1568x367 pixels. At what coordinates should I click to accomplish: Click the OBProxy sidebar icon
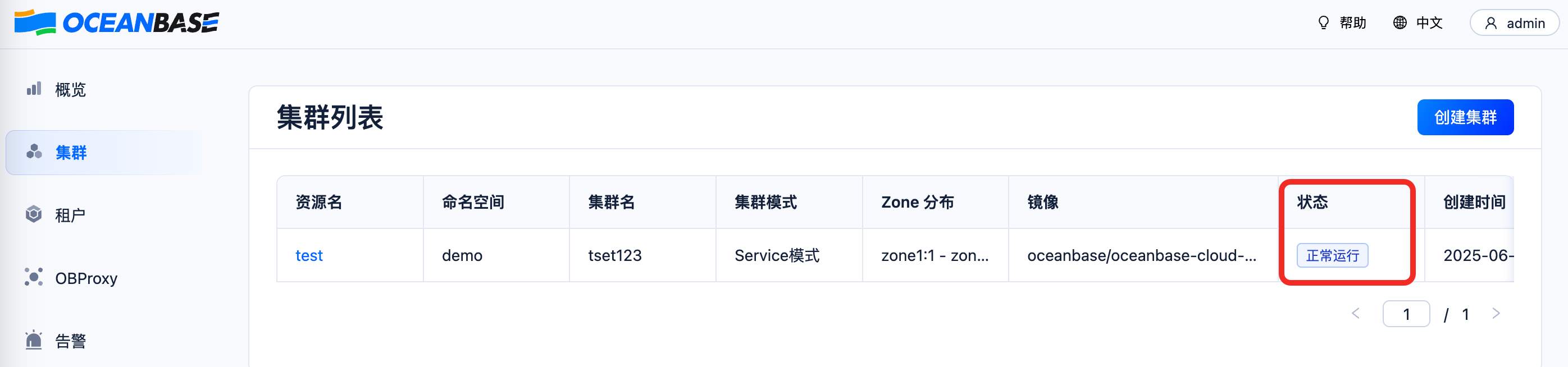coord(34,278)
